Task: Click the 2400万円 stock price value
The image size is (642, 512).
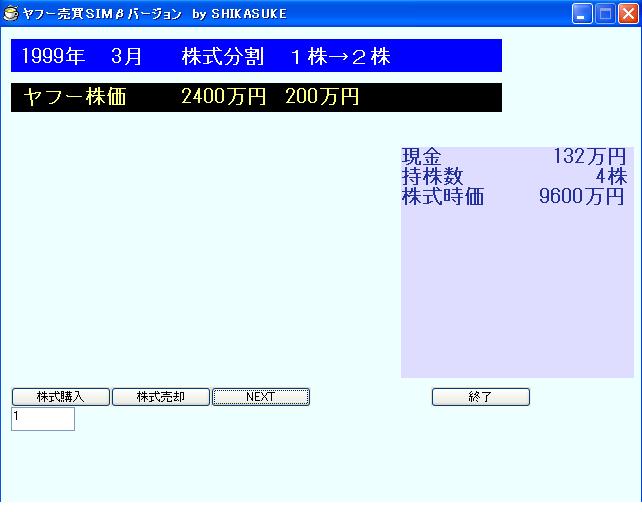Action: click(x=224, y=97)
